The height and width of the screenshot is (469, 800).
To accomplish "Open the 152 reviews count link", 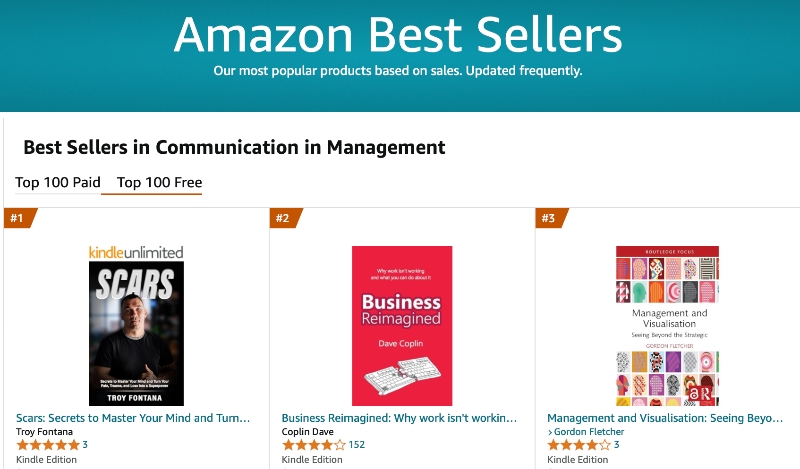I will pos(357,445).
